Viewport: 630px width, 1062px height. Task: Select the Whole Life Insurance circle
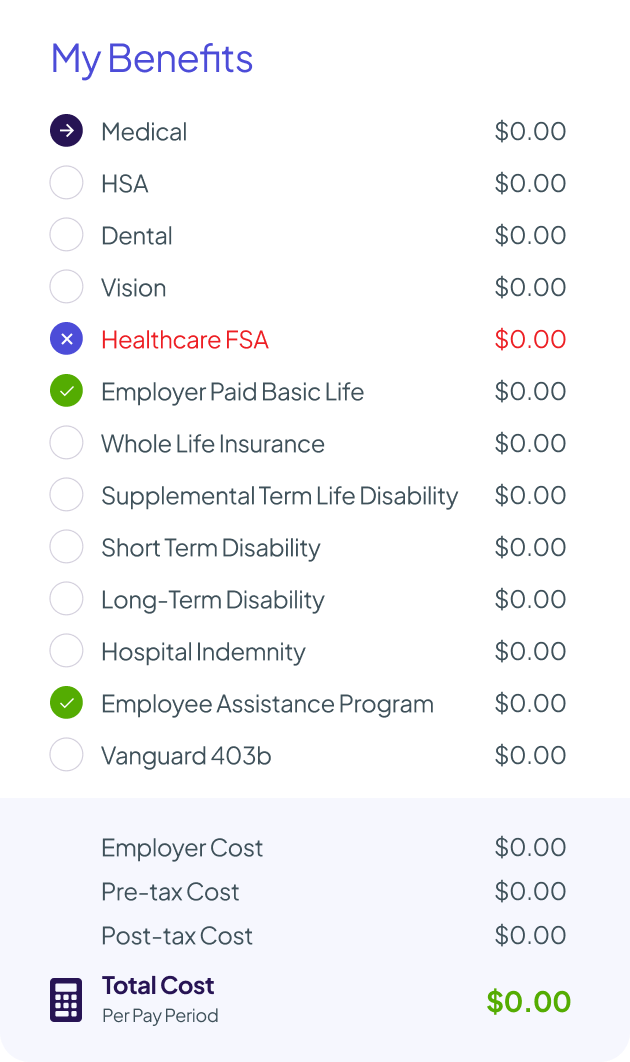point(66,444)
